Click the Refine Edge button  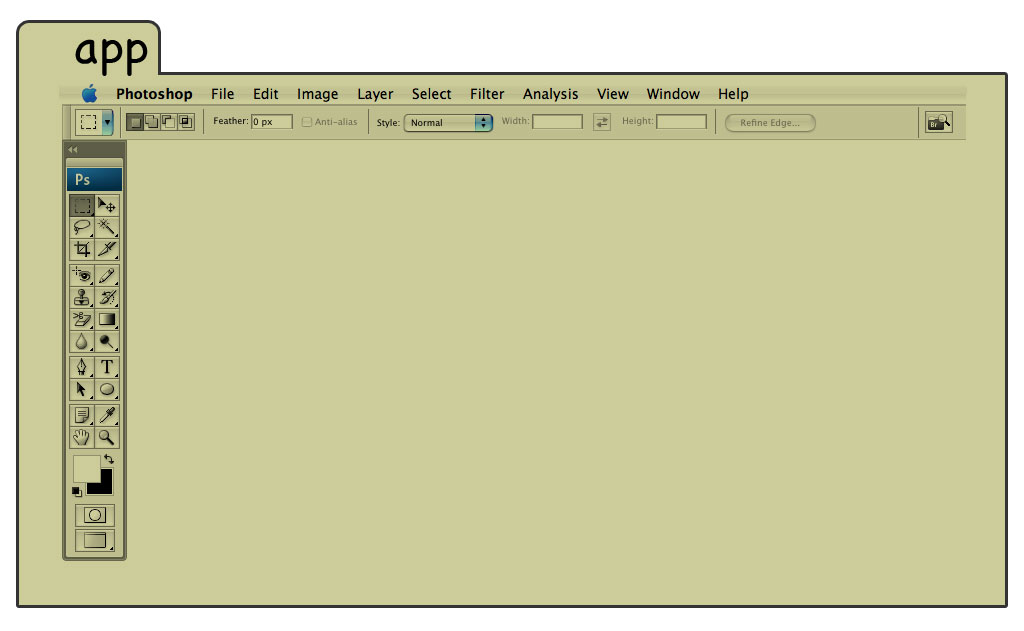(x=770, y=123)
